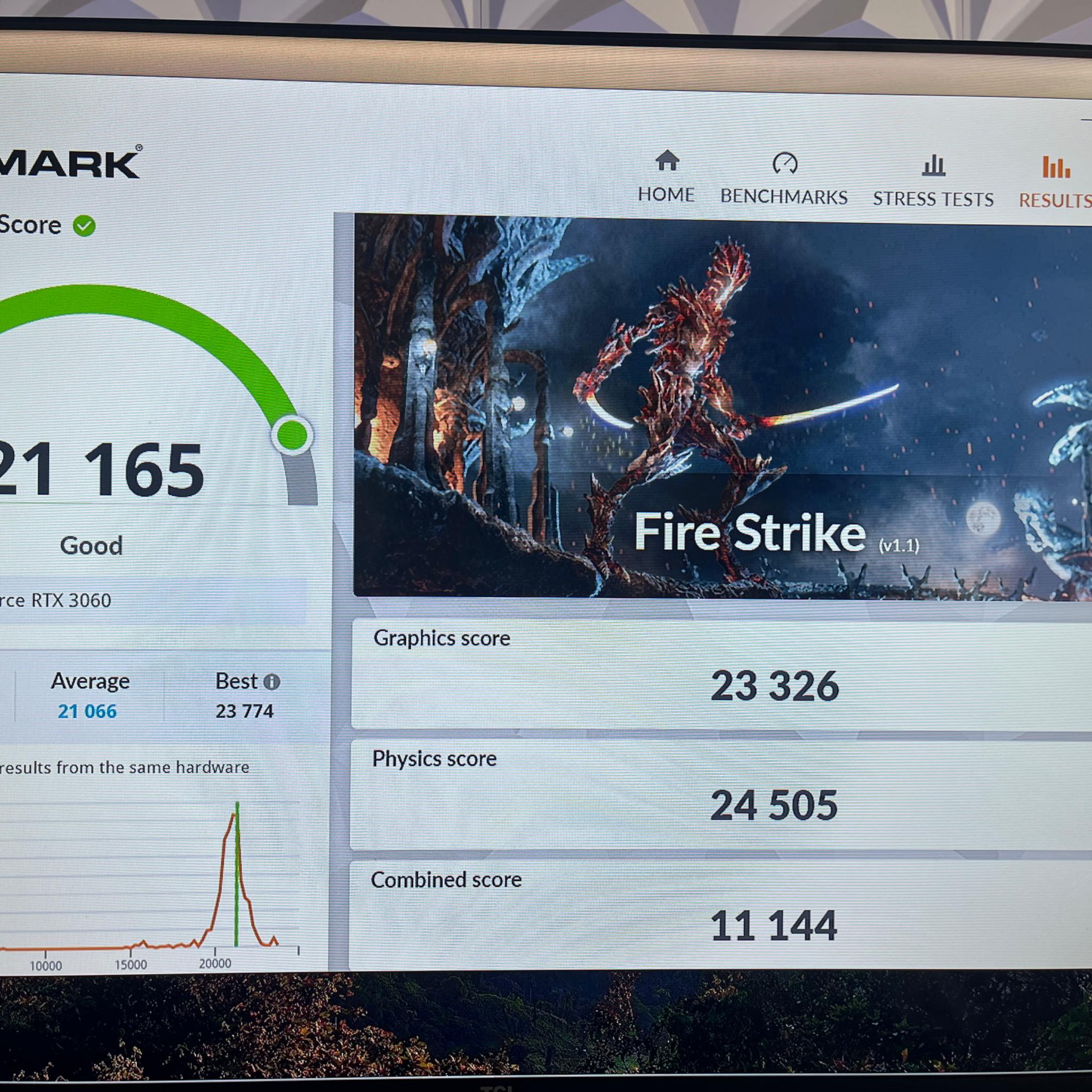Click the green knob on score gauge
This screenshot has height=1092, width=1092.
coord(292,435)
